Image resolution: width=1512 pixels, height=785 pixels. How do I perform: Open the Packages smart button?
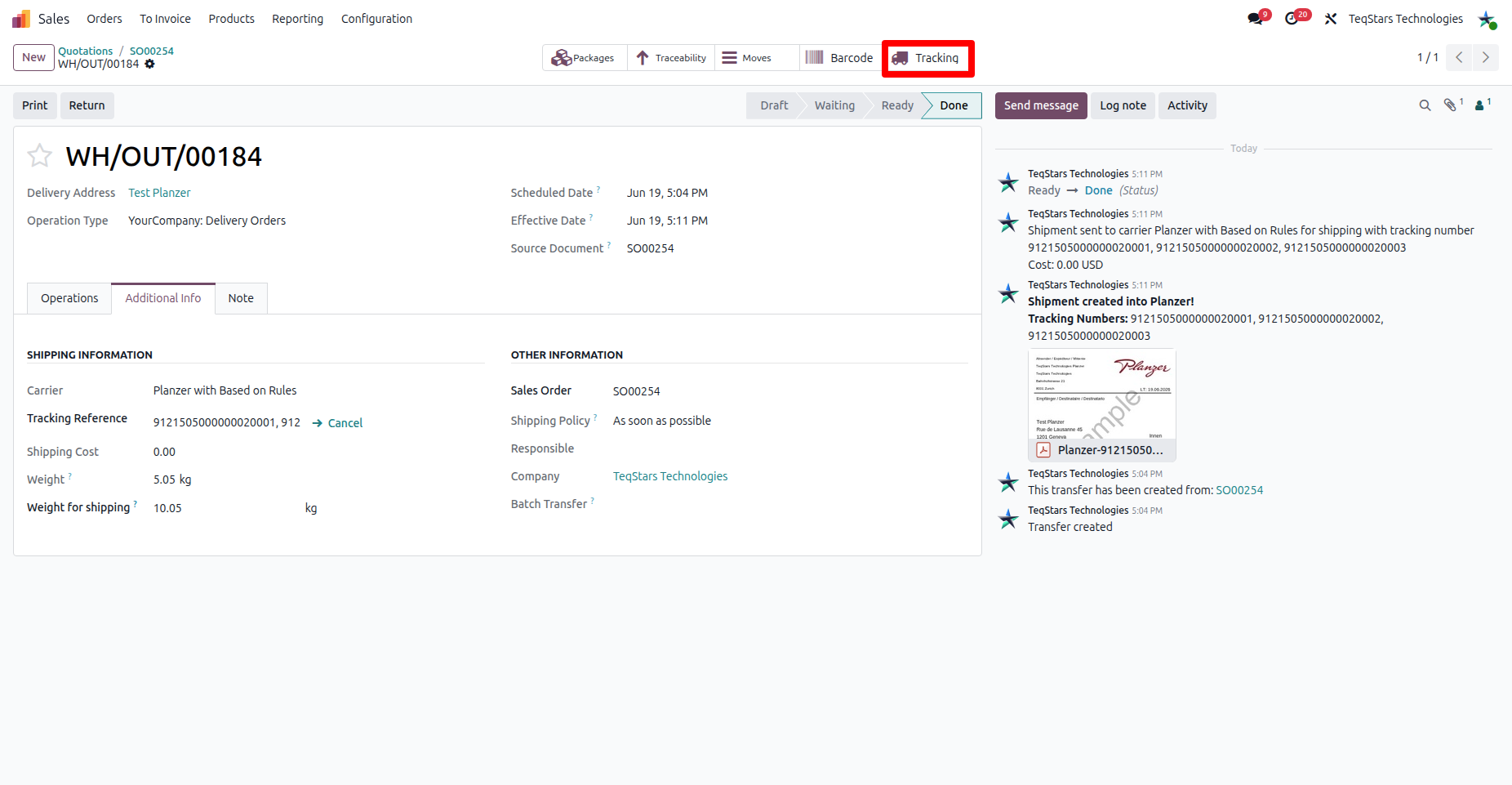click(x=585, y=58)
